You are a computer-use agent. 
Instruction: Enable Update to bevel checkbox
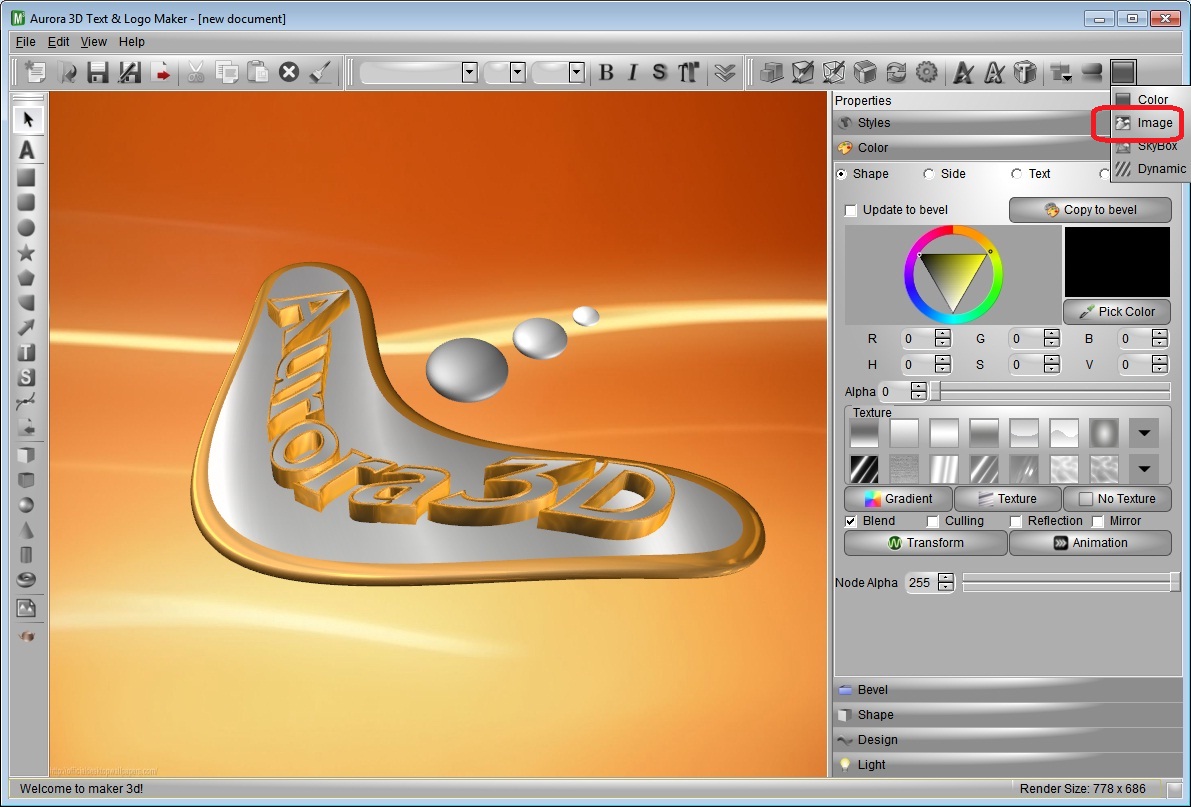click(x=851, y=210)
